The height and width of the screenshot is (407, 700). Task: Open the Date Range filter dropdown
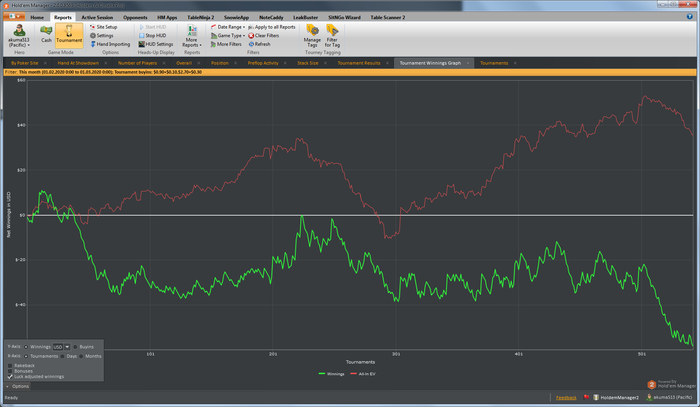click(x=228, y=27)
